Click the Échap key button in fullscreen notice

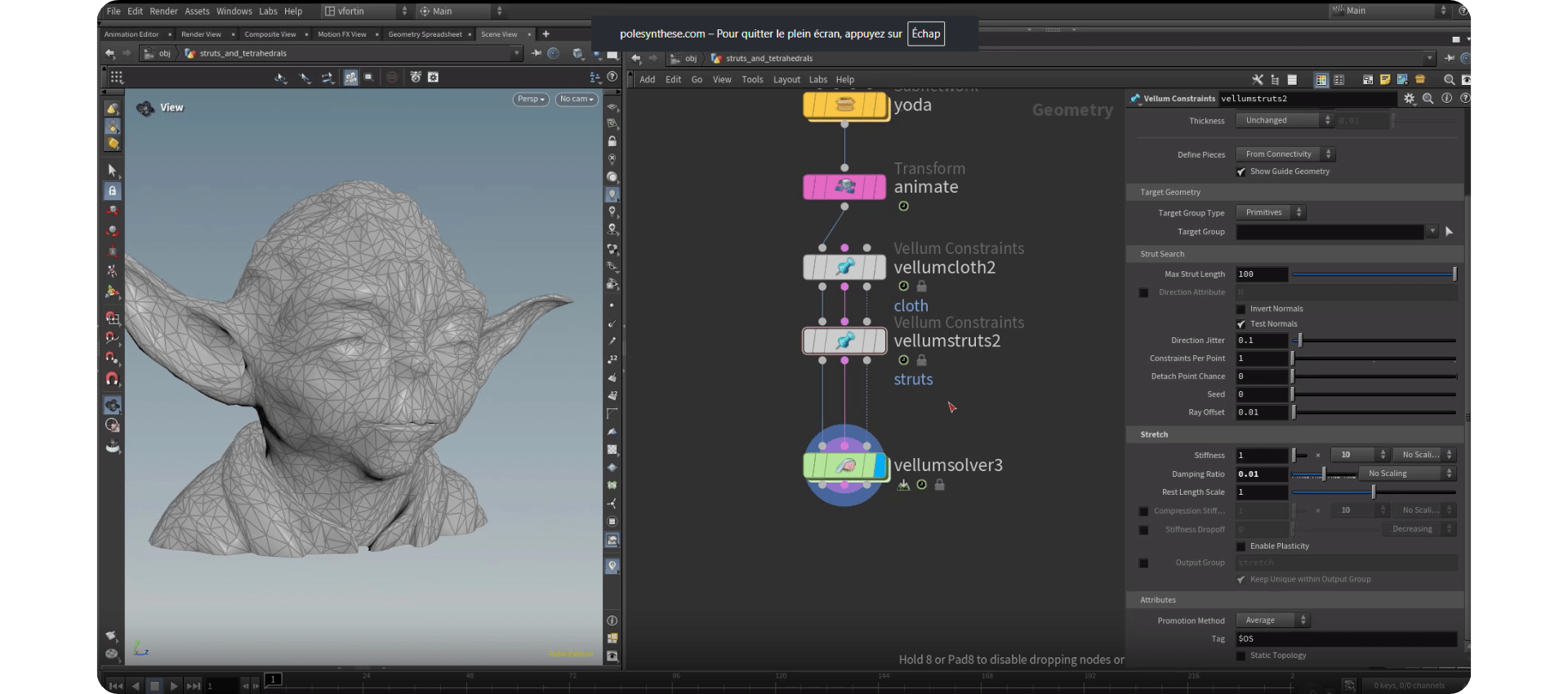coord(926,33)
